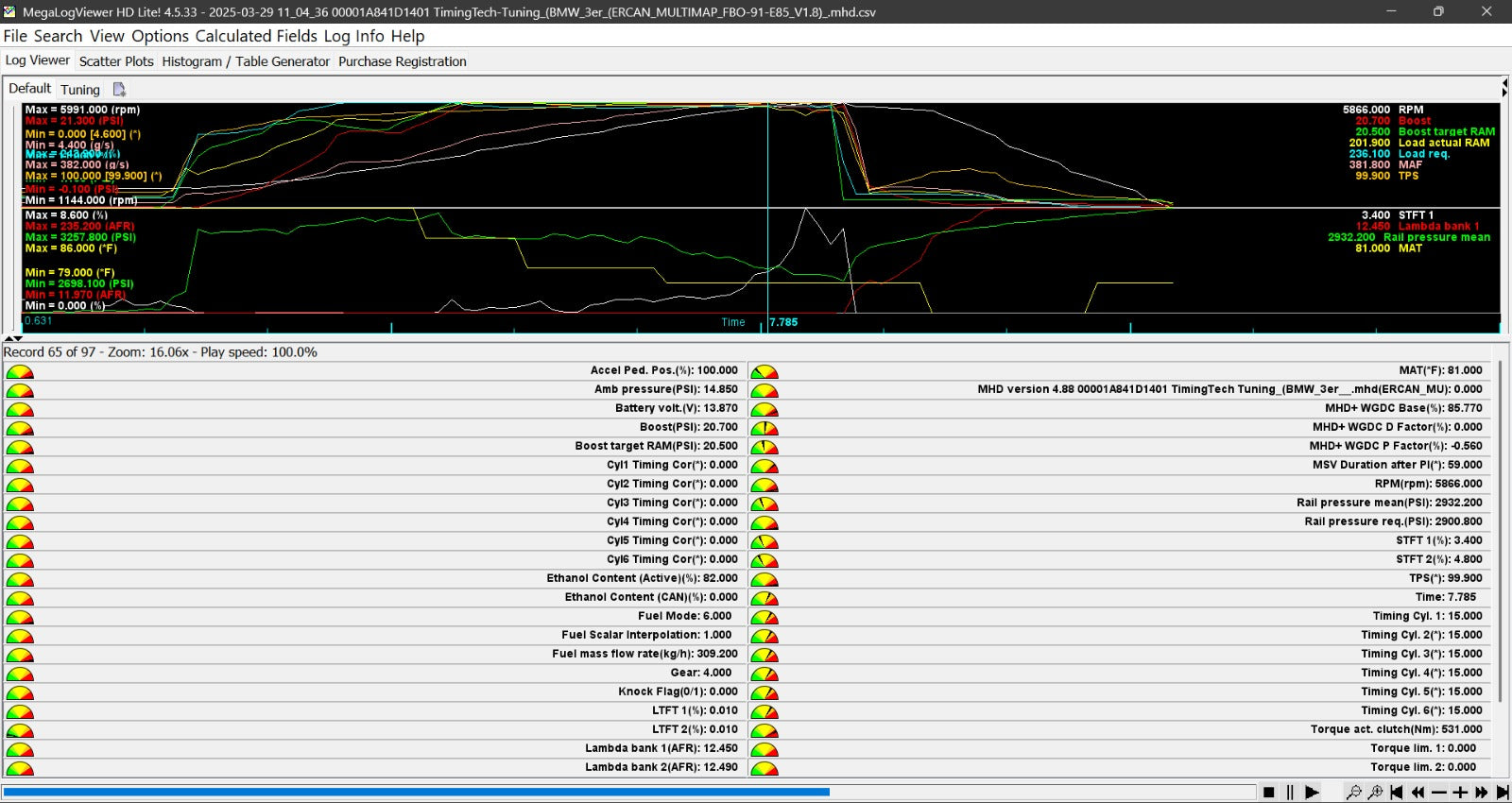The width and height of the screenshot is (1512, 803).
Task: Skip to the end of the log
Action: (x=1503, y=793)
